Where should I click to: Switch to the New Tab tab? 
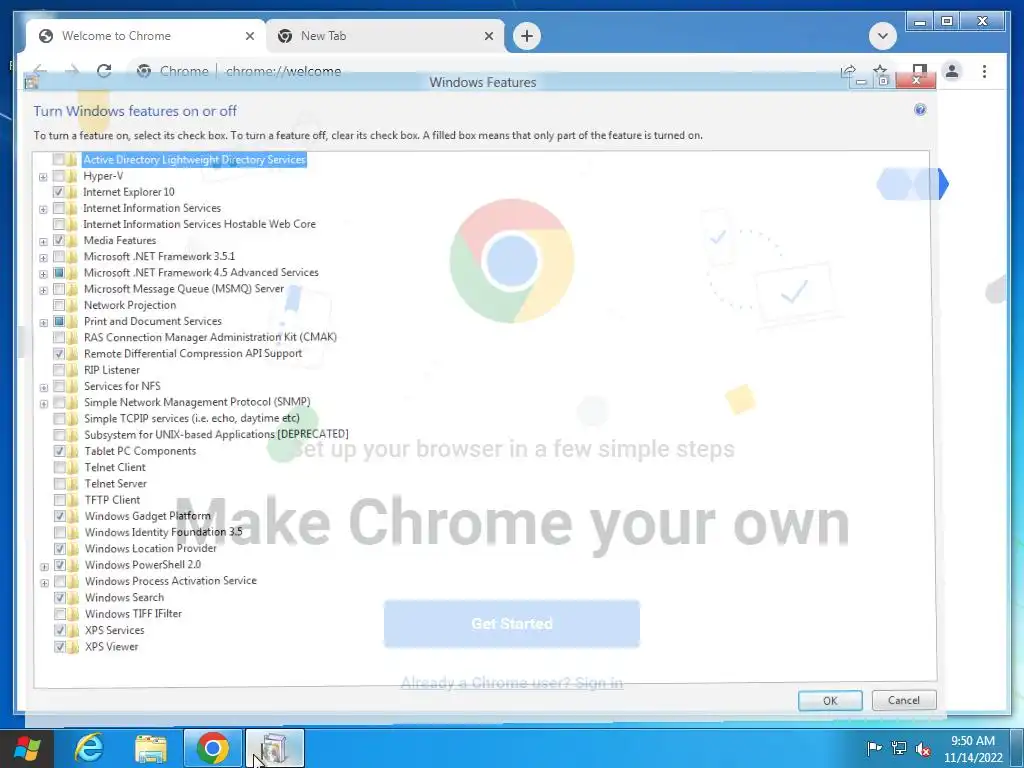coord(385,36)
